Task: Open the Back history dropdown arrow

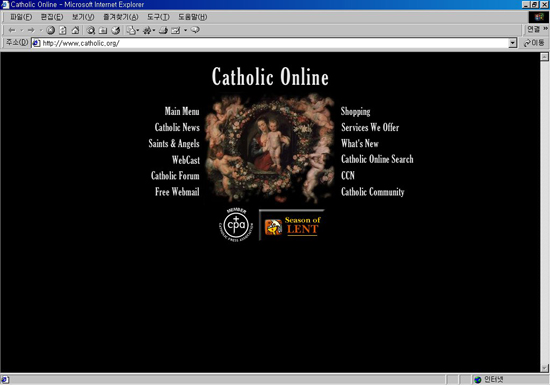Action: (21, 31)
